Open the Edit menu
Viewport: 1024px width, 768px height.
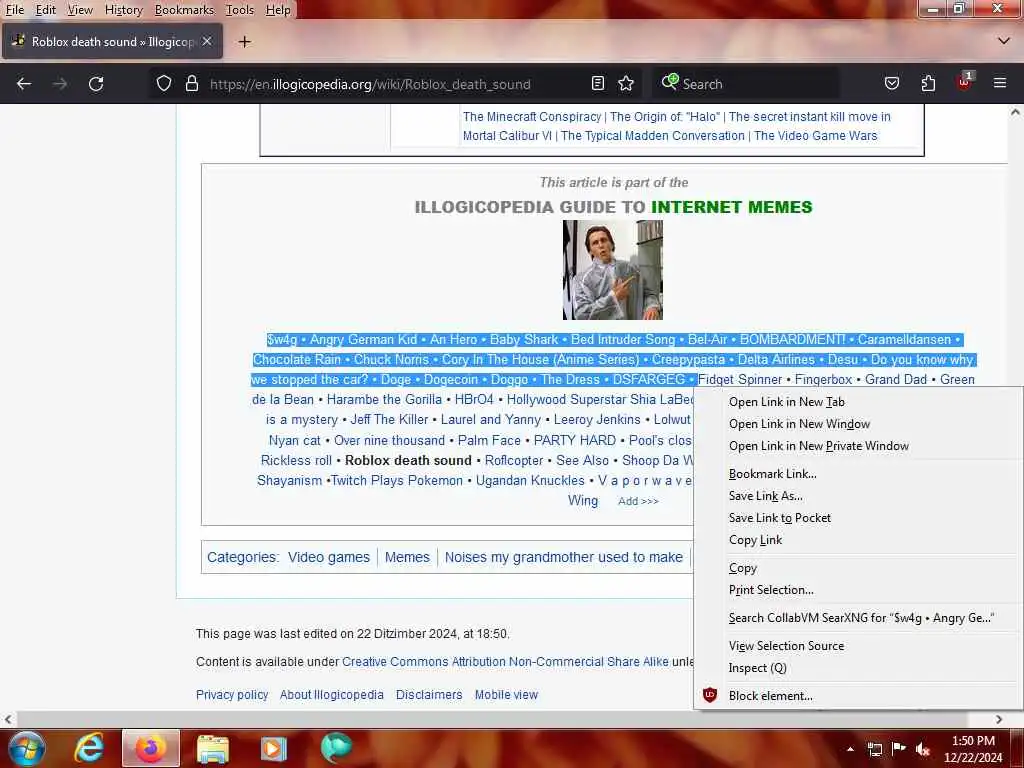[x=45, y=10]
